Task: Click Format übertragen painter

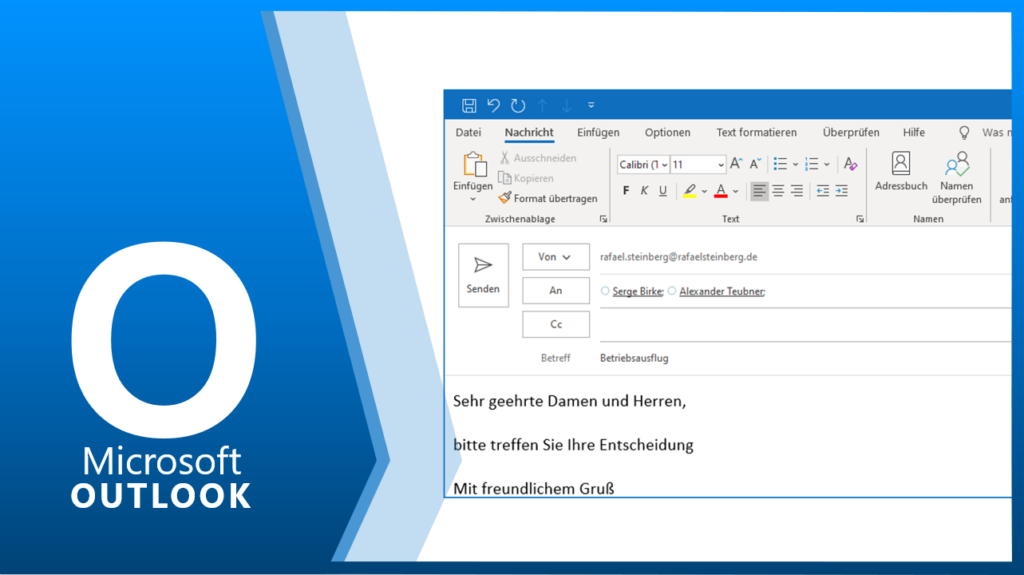Action: pos(548,198)
